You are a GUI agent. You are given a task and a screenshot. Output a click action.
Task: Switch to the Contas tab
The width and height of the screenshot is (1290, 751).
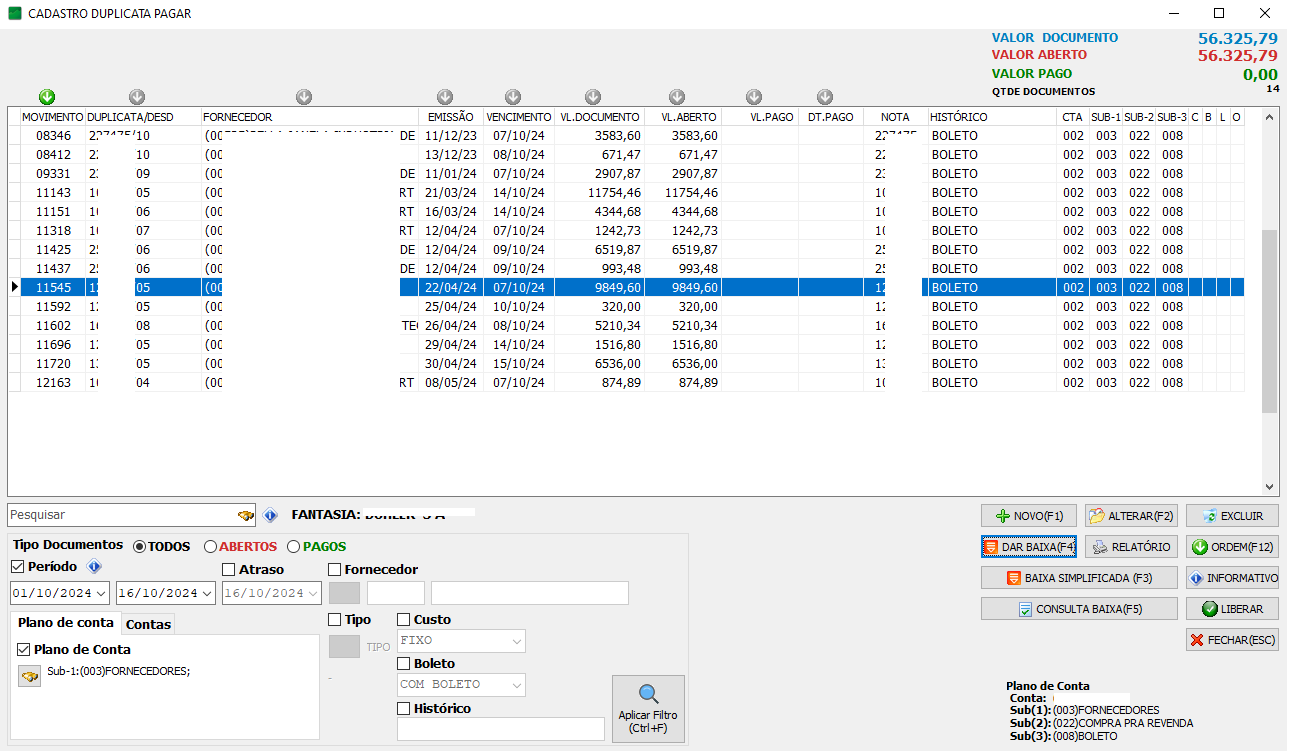tap(148, 624)
